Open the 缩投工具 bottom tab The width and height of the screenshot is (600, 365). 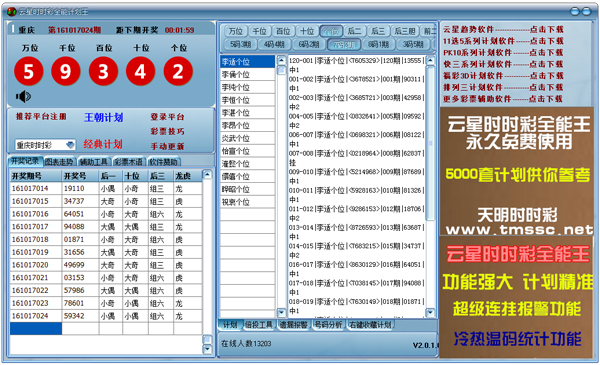pos(259,325)
